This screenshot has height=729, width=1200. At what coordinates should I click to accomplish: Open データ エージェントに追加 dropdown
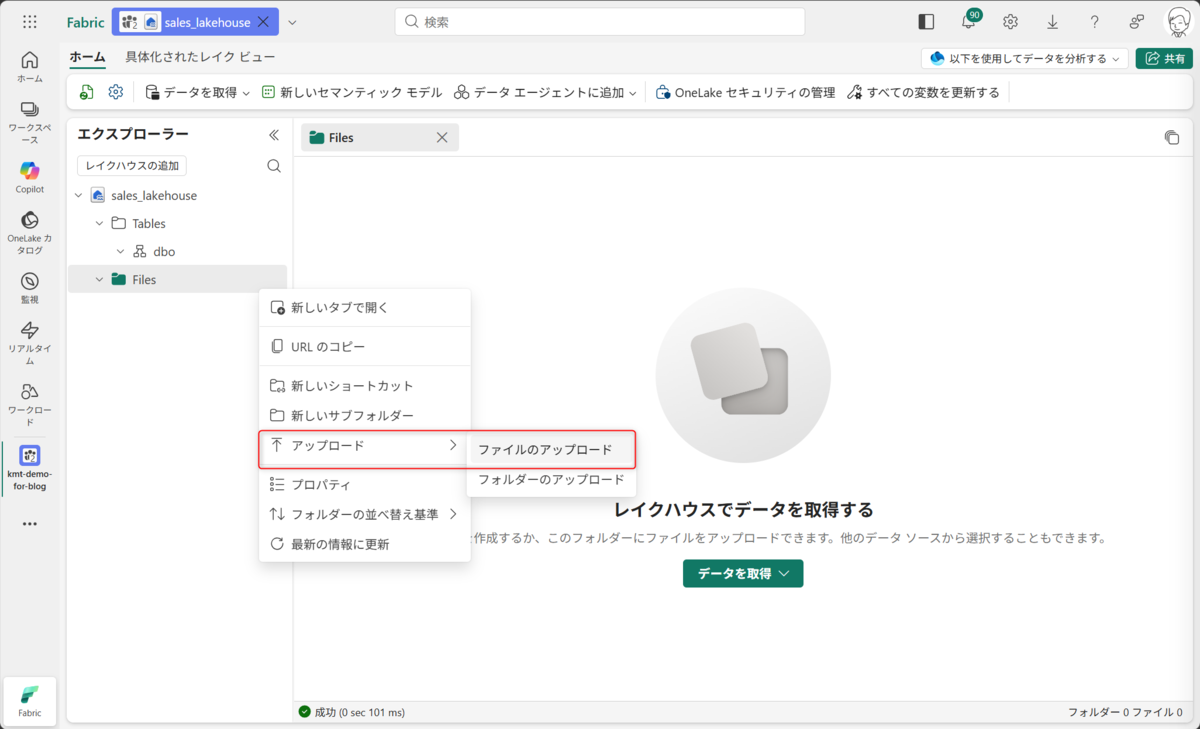tap(545, 92)
